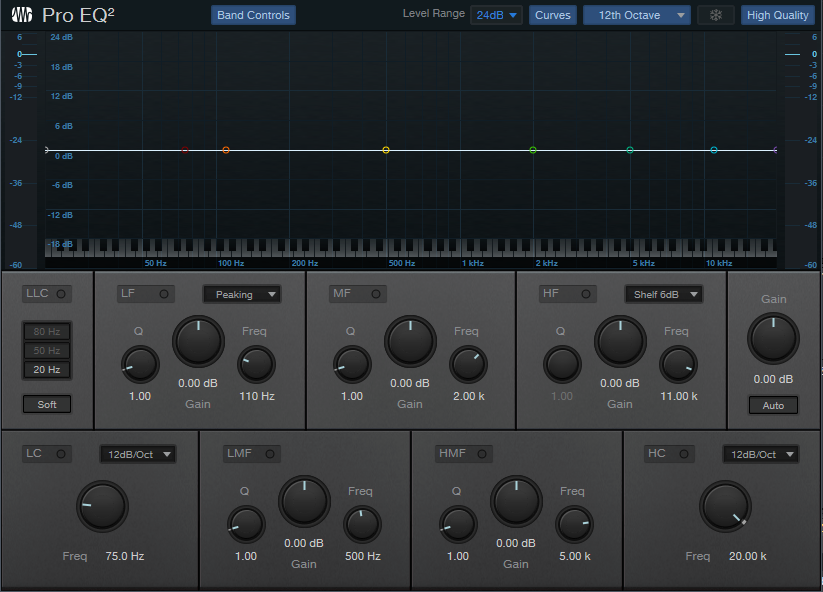Click the HF Freq knob
Viewport: 823px width, 592px height.
coord(679,364)
